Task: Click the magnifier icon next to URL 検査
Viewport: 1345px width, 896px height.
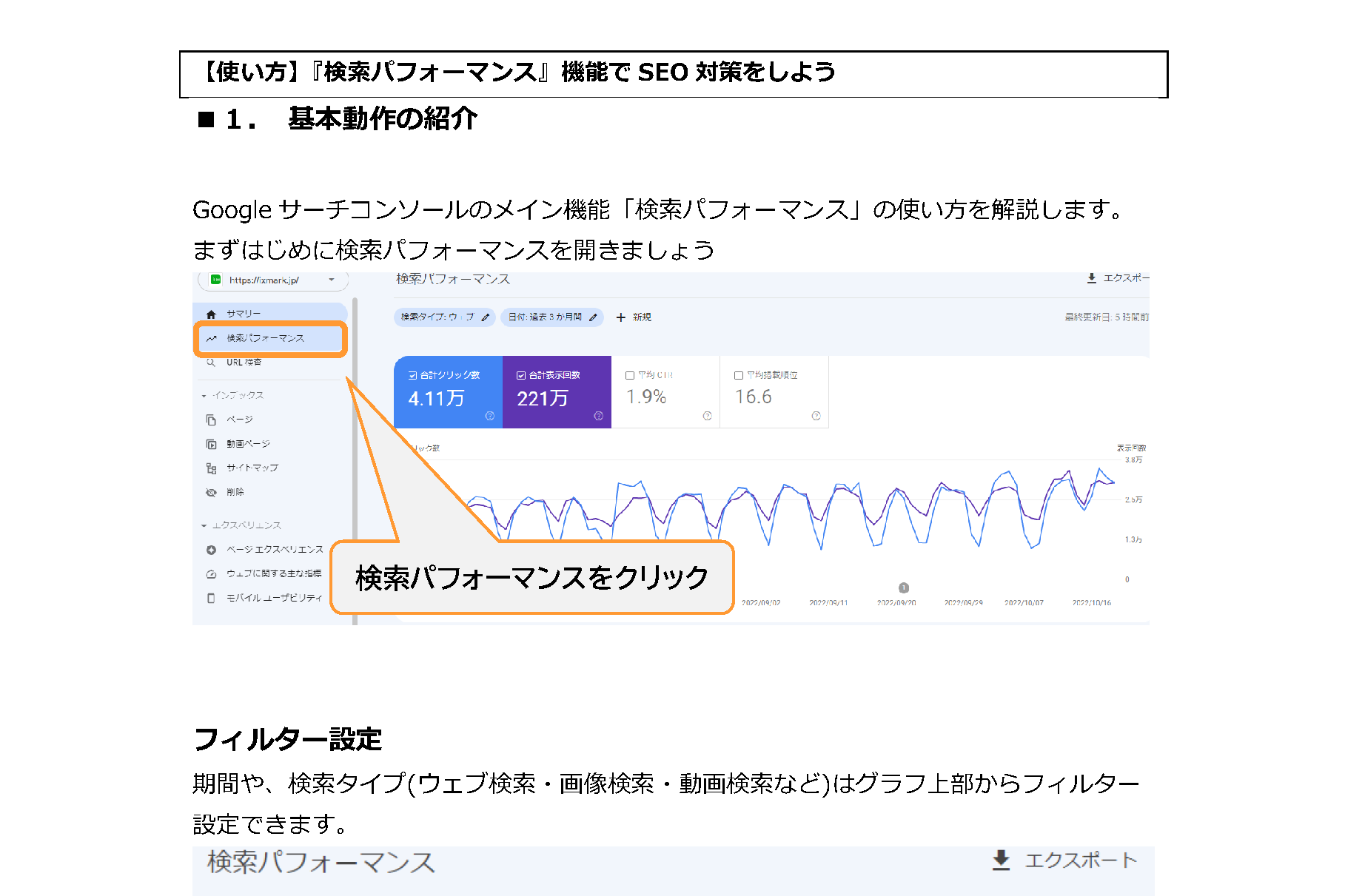Action: tap(211, 363)
